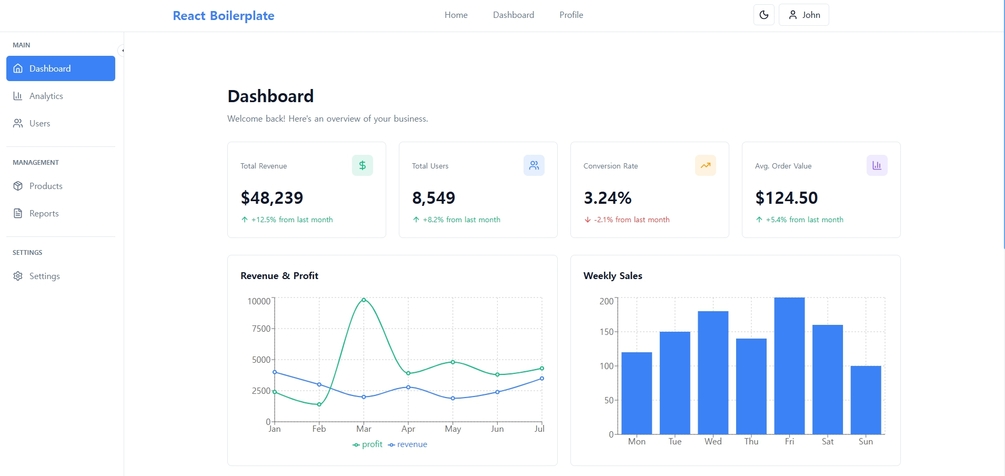
Task: Click the SETTINGS section label in sidebar
Action: point(28,253)
